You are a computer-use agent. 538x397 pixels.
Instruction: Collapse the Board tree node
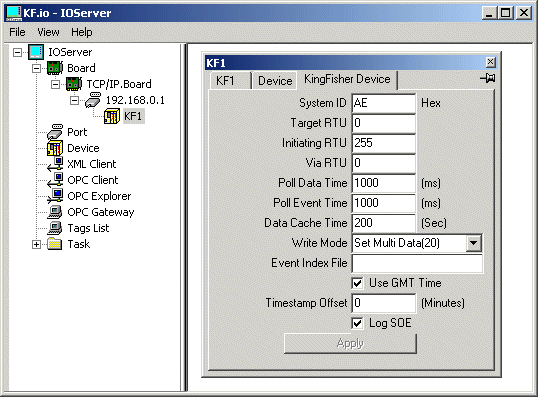click(x=36, y=68)
